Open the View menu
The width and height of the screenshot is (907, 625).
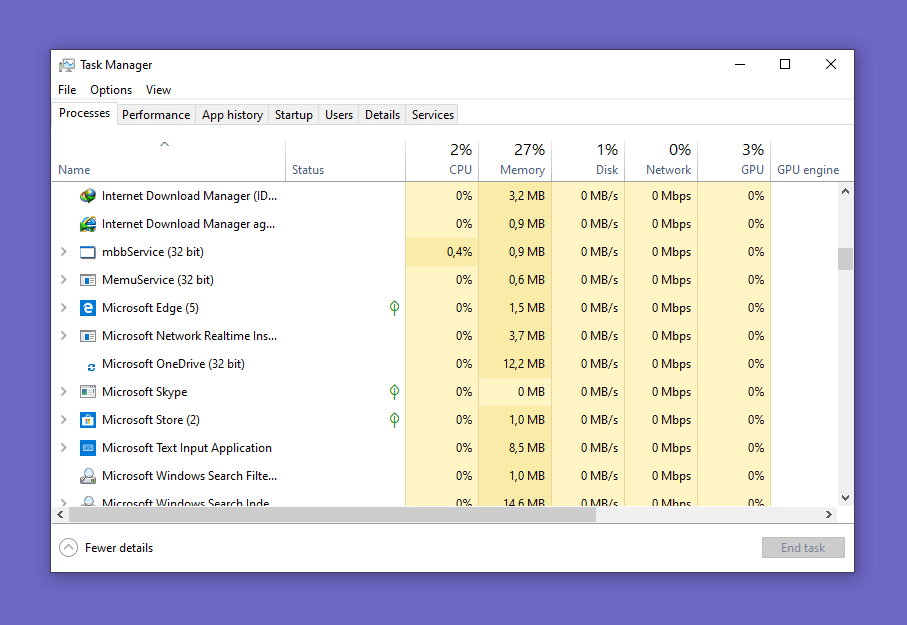click(158, 90)
